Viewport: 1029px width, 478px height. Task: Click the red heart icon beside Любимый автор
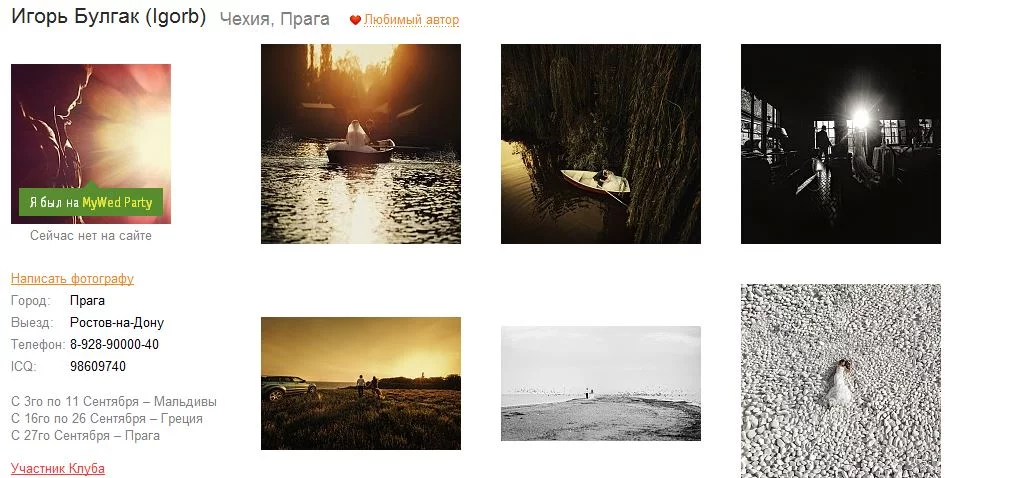355,20
